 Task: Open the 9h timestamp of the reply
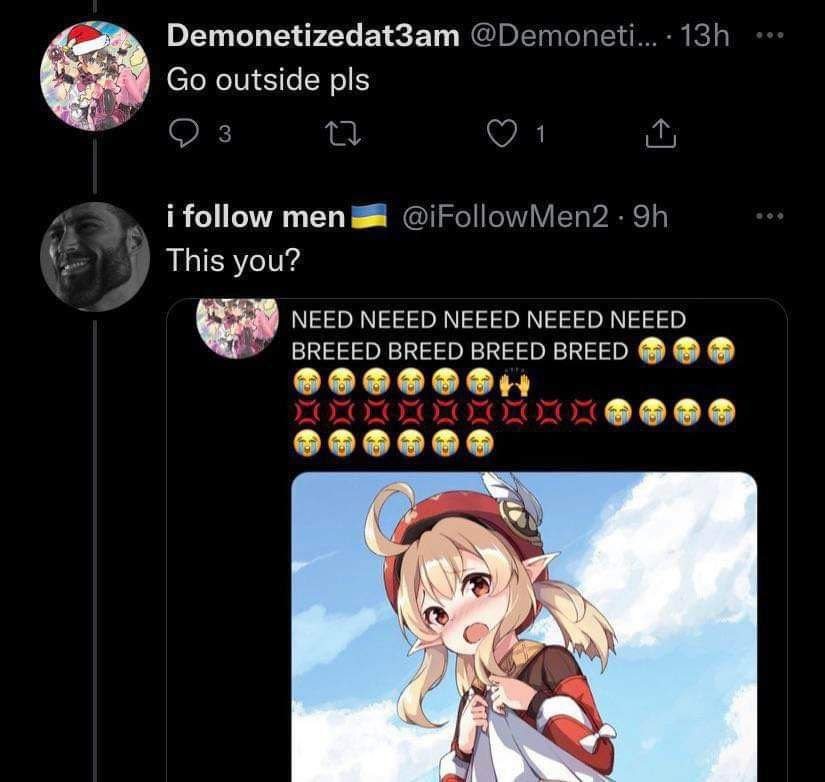coord(651,216)
